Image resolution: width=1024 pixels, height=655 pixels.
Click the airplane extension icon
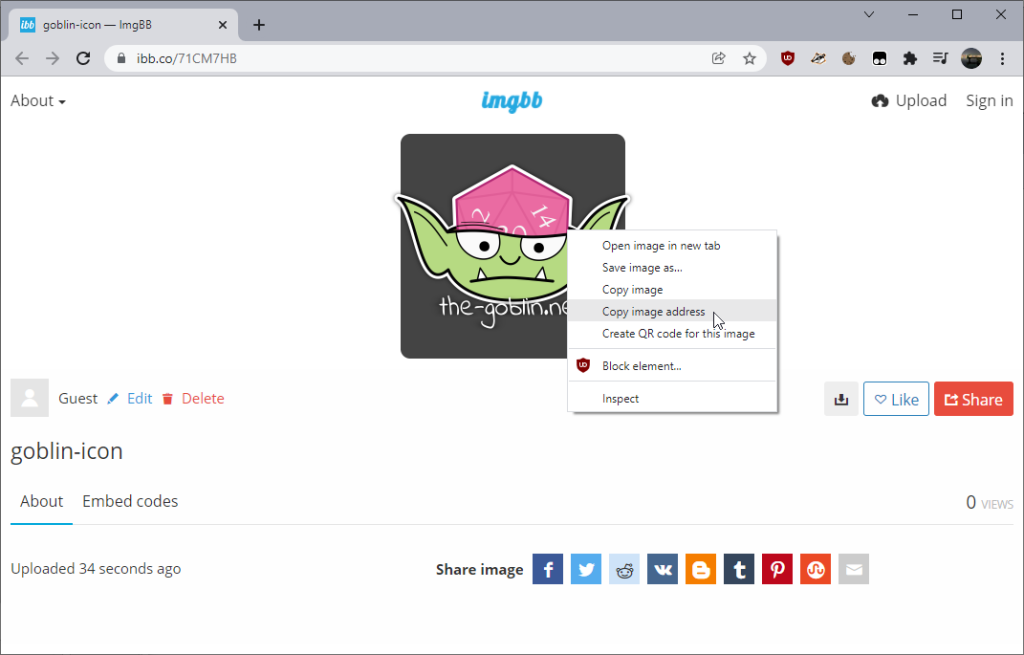tap(818, 58)
